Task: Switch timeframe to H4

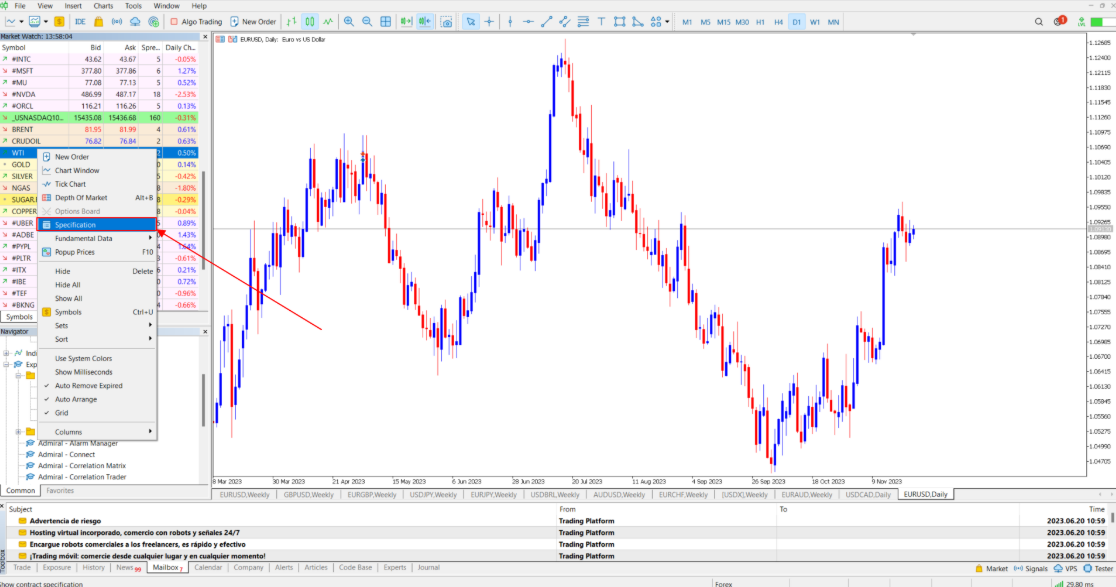Action: (x=779, y=22)
